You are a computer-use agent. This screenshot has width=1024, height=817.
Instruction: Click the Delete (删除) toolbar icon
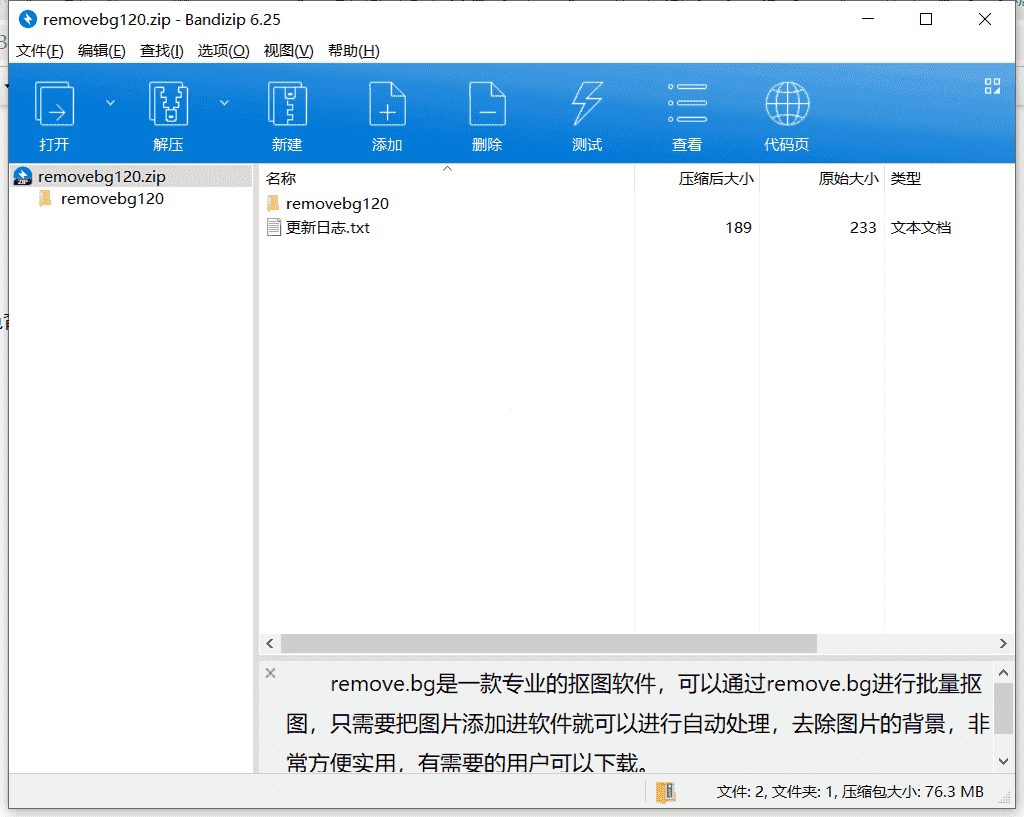tap(487, 104)
